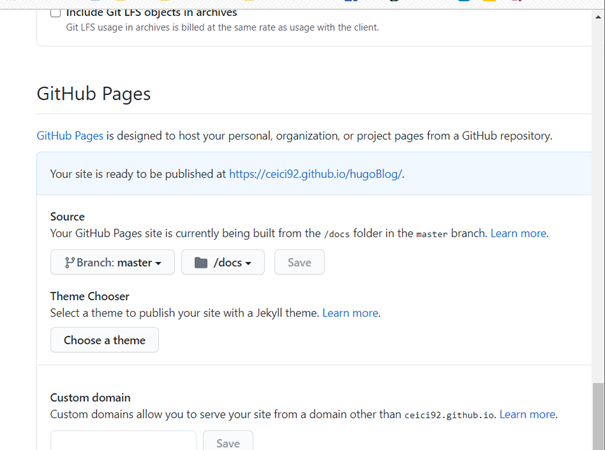Image resolution: width=605 pixels, height=450 pixels.
Task: Click Save button for Custom domain
Action: coord(228,441)
